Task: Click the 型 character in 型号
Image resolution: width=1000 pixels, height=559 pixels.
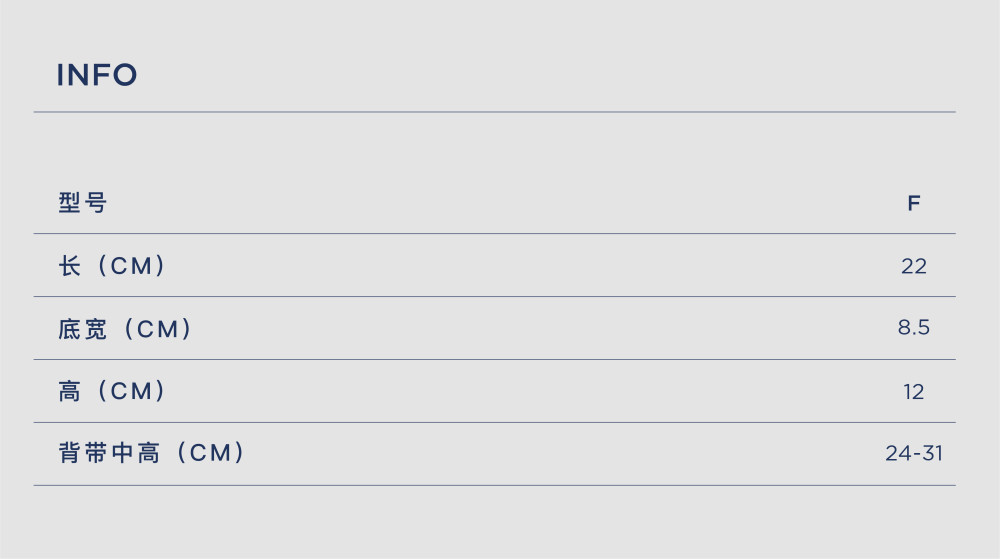Action: [70, 203]
